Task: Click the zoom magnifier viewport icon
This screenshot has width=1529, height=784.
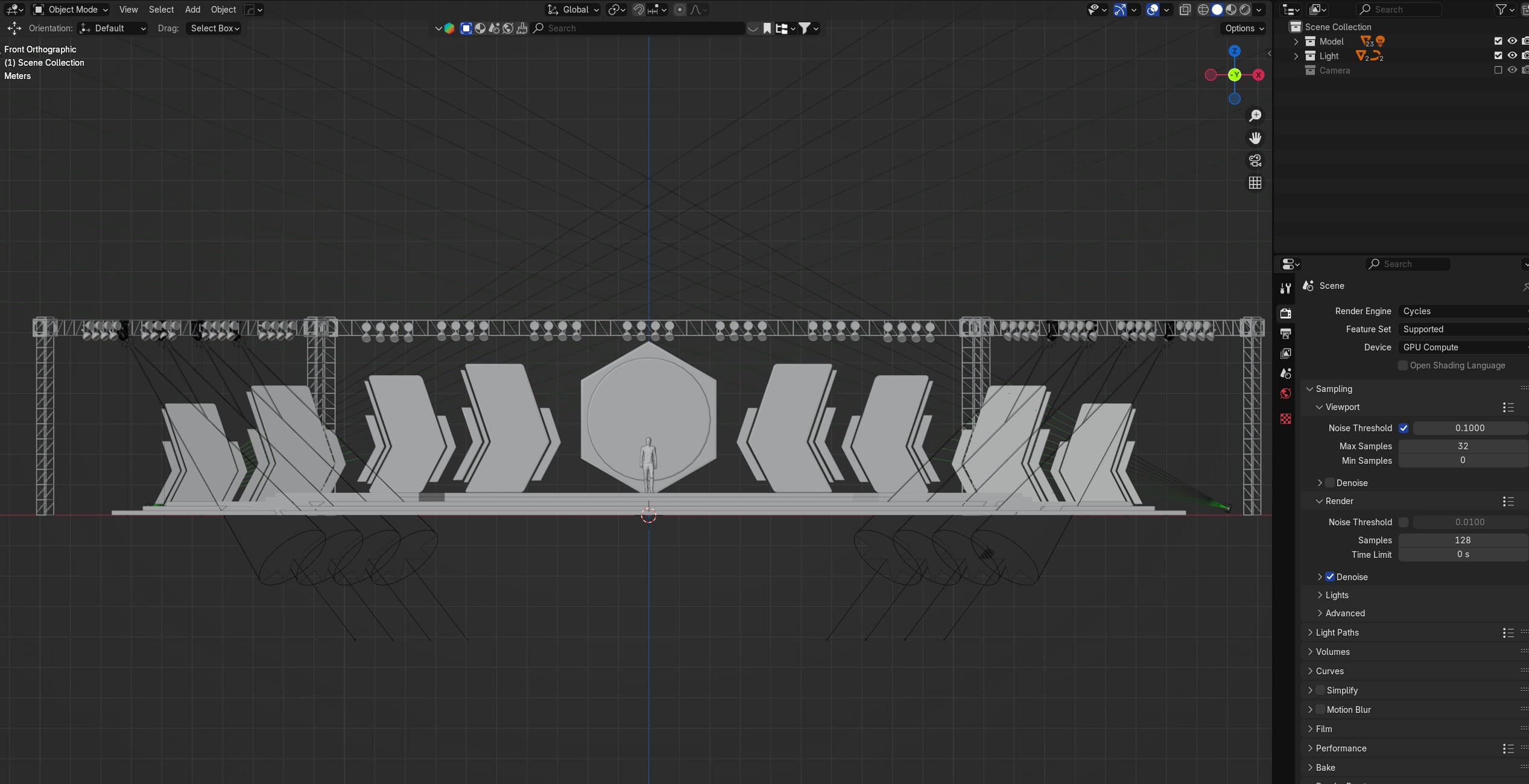Action: point(1255,116)
